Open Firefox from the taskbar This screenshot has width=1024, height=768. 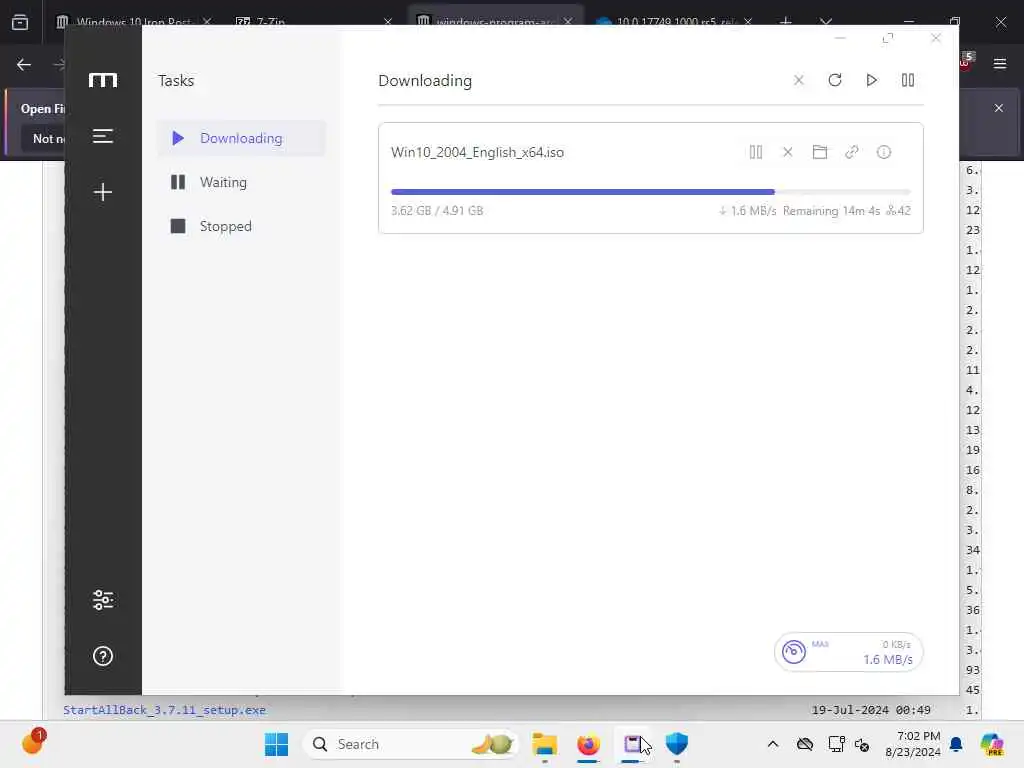coord(588,744)
